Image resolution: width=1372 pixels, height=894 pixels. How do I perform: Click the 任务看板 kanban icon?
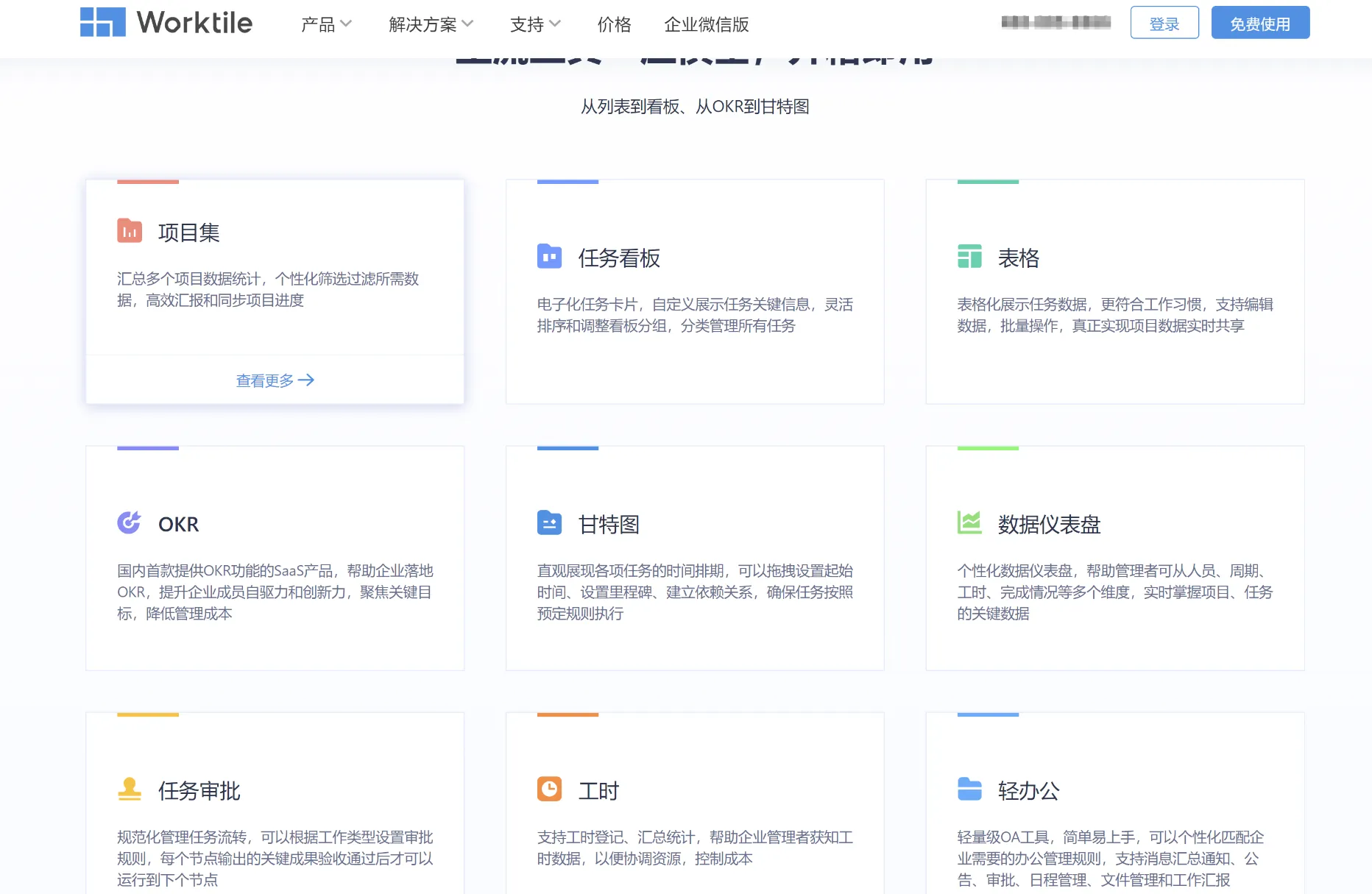(x=549, y=256)
